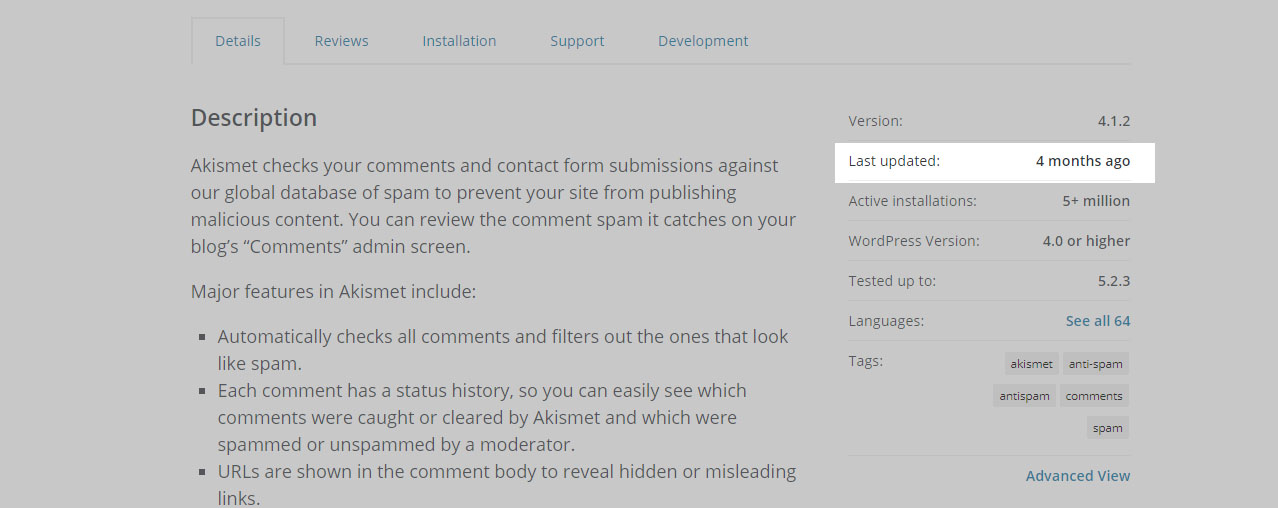Click the 'Automatically checks all comments' bullet
The height and width of the screenshot is (508, 1278).
pyautogui.click(x=503, y=350)
